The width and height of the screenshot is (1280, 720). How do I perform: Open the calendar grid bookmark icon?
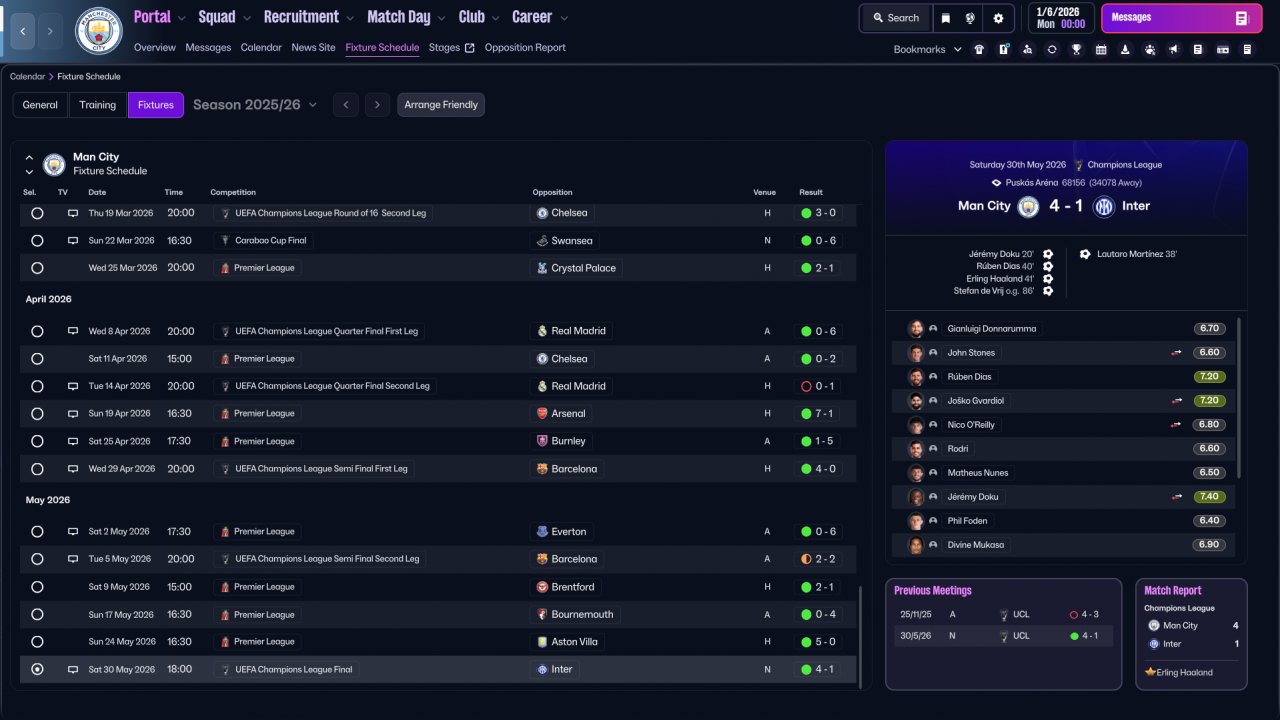click(1101, 49)
